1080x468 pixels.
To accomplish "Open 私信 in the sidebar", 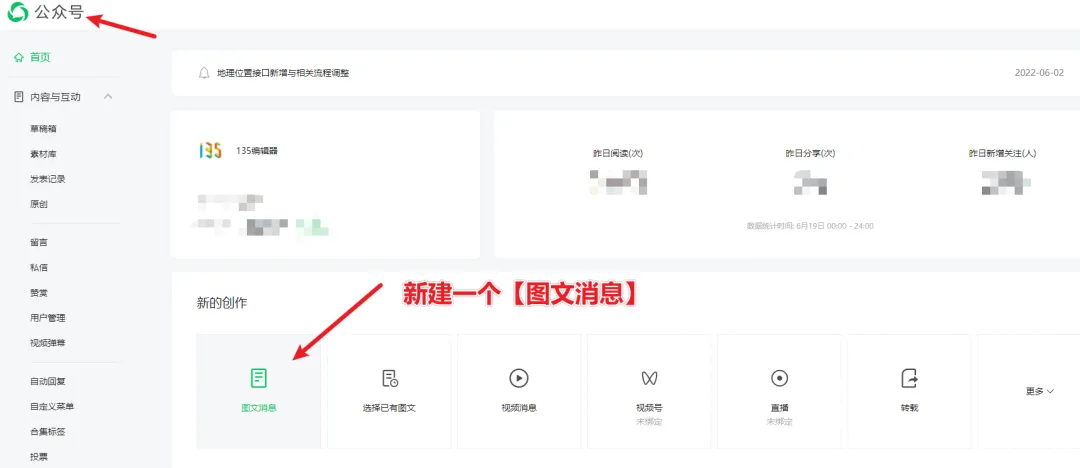I will pos(39,267).
